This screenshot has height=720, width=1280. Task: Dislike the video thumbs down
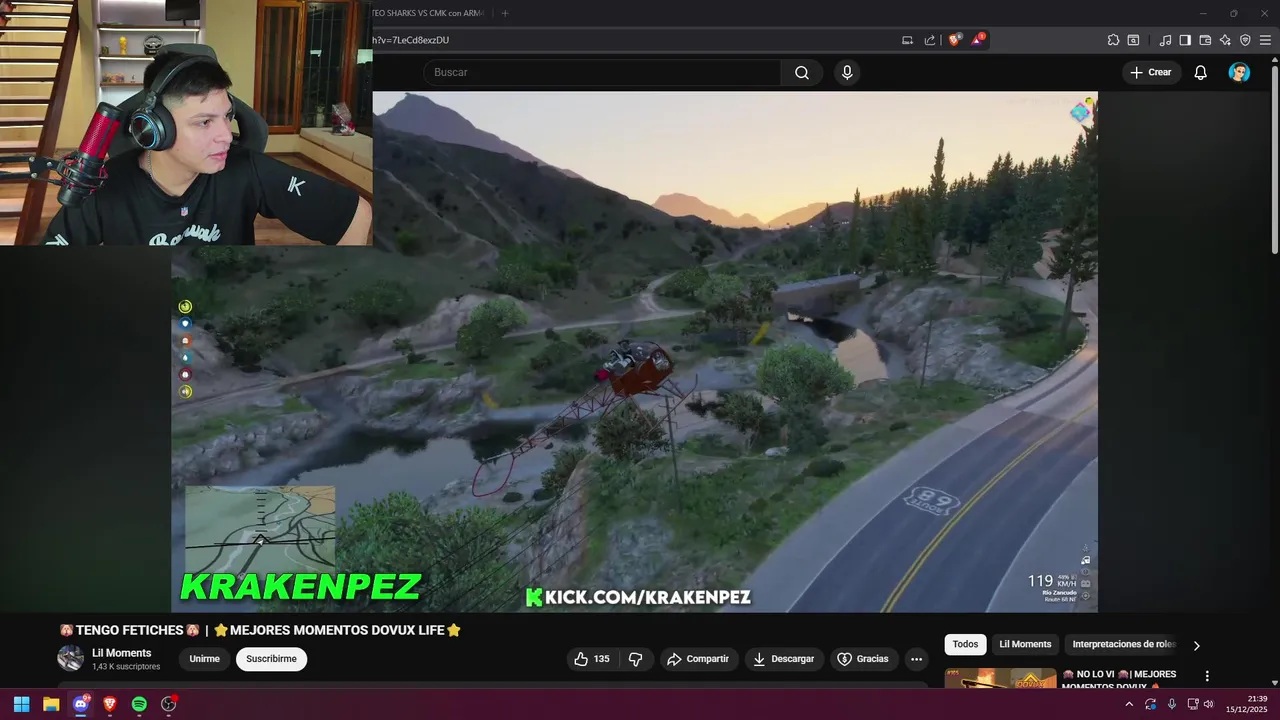(x=636, y=659)
